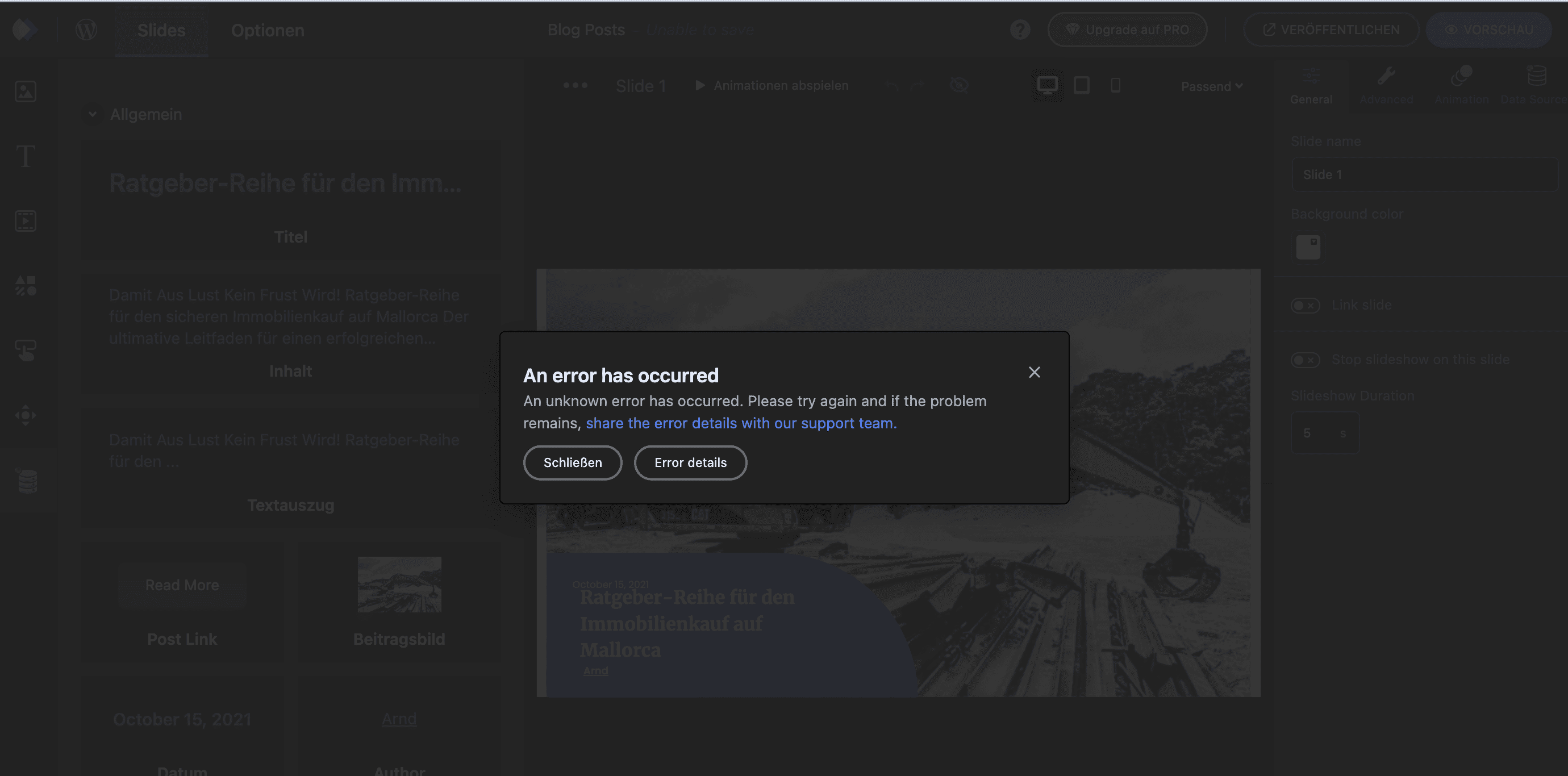Enable Stop slideshow on this slide

[x=1305, y=360]
